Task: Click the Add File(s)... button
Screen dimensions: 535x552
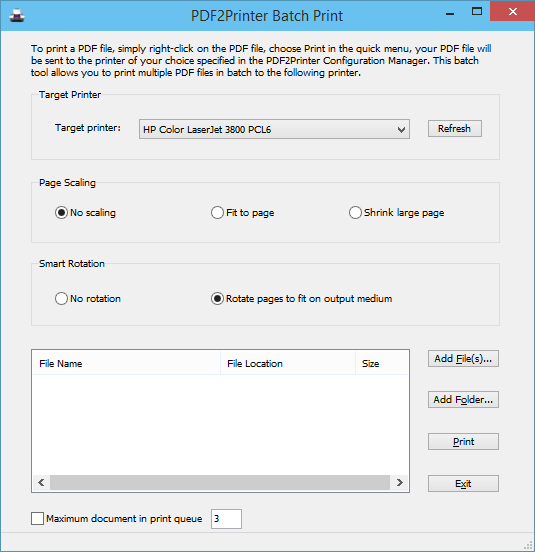Action: tap(463, 359)
